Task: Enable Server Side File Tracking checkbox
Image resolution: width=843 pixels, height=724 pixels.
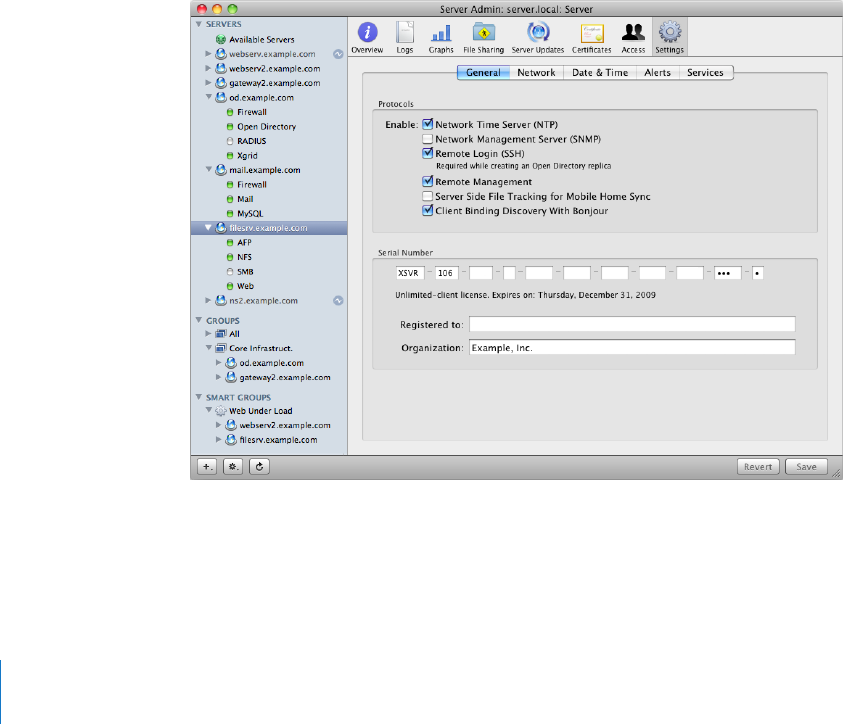Action: pos(427,197)
